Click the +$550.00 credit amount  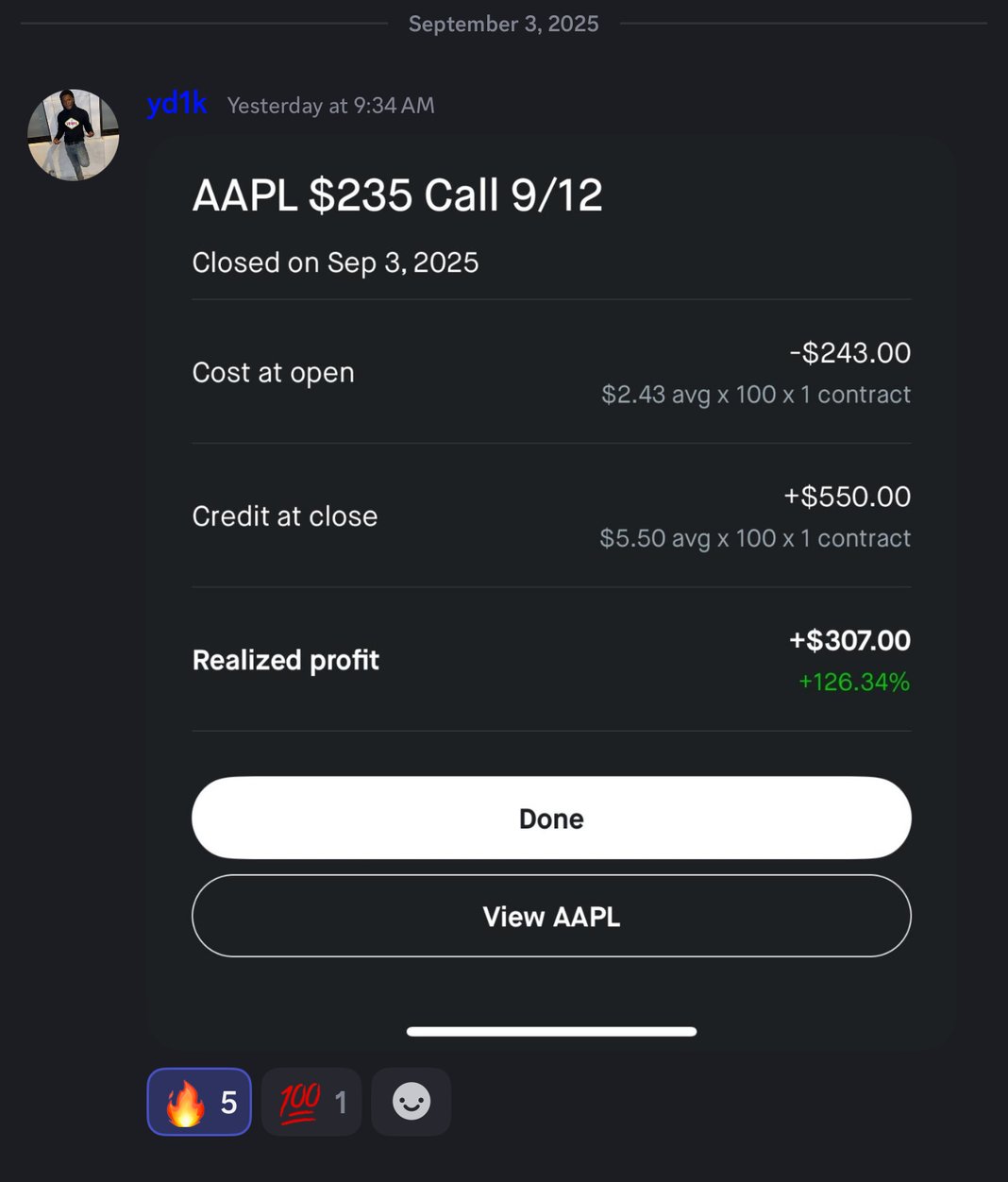tap(848, 496)
